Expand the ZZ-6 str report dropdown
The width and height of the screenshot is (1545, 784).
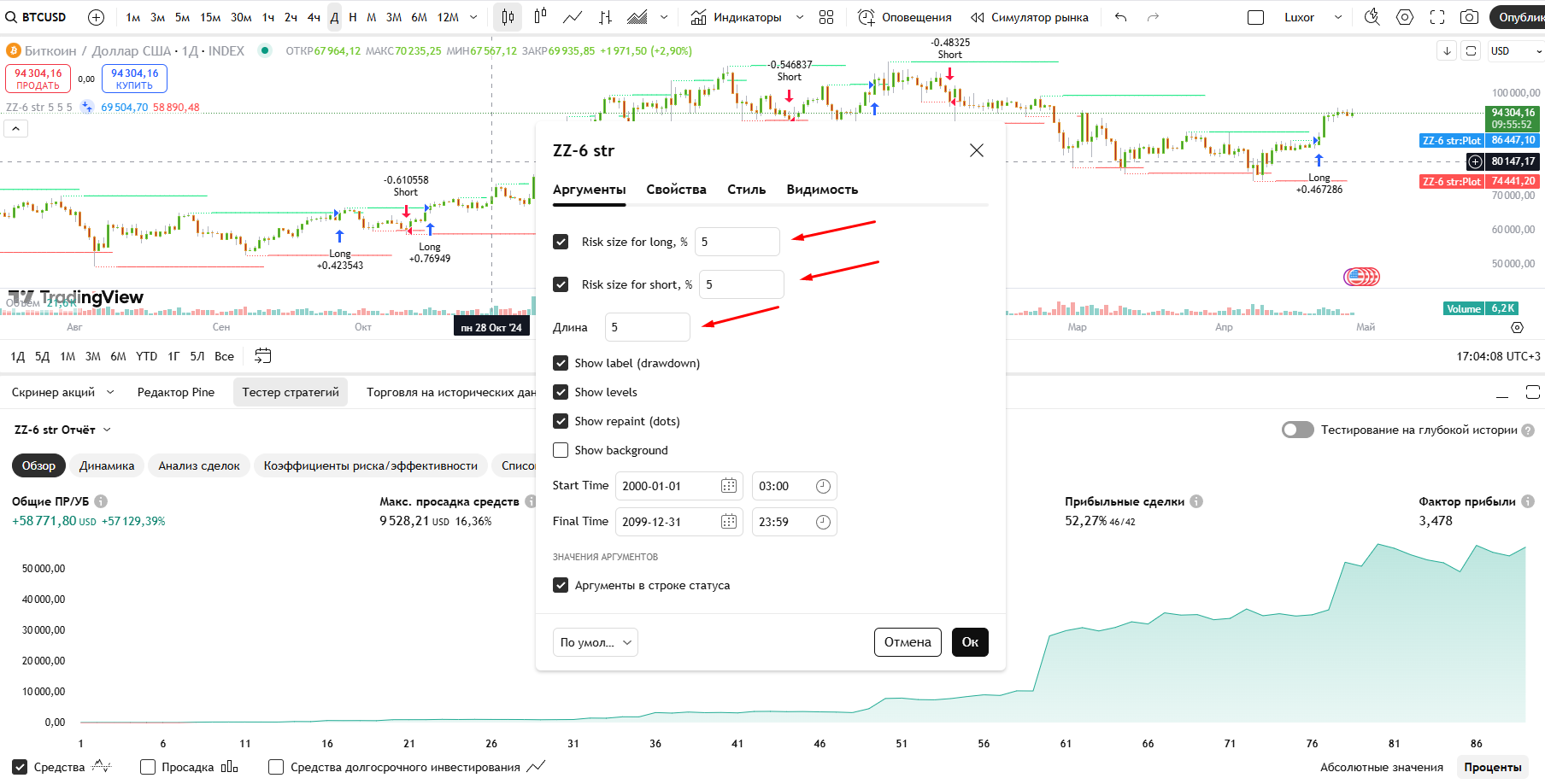click(107, 430)
